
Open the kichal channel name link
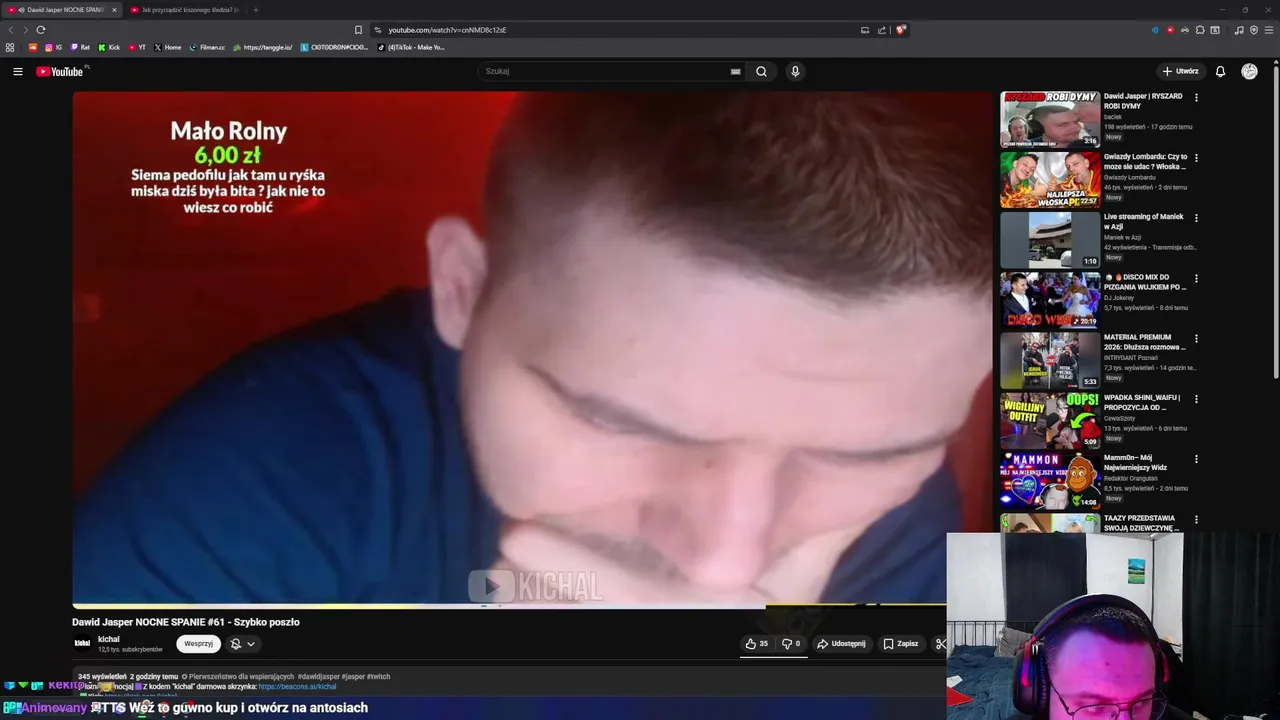click(x=108, y=639)
